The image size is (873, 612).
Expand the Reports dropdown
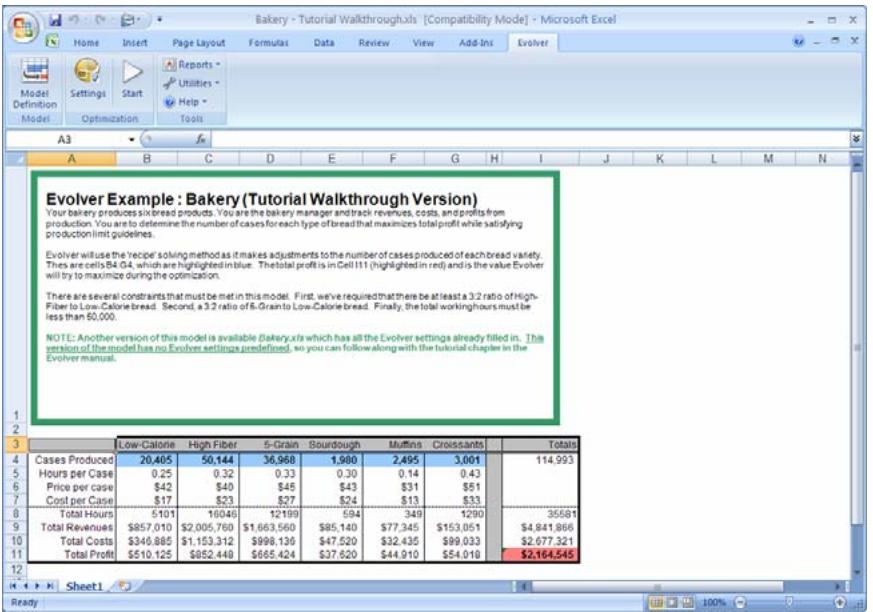(x=191, y=65)
